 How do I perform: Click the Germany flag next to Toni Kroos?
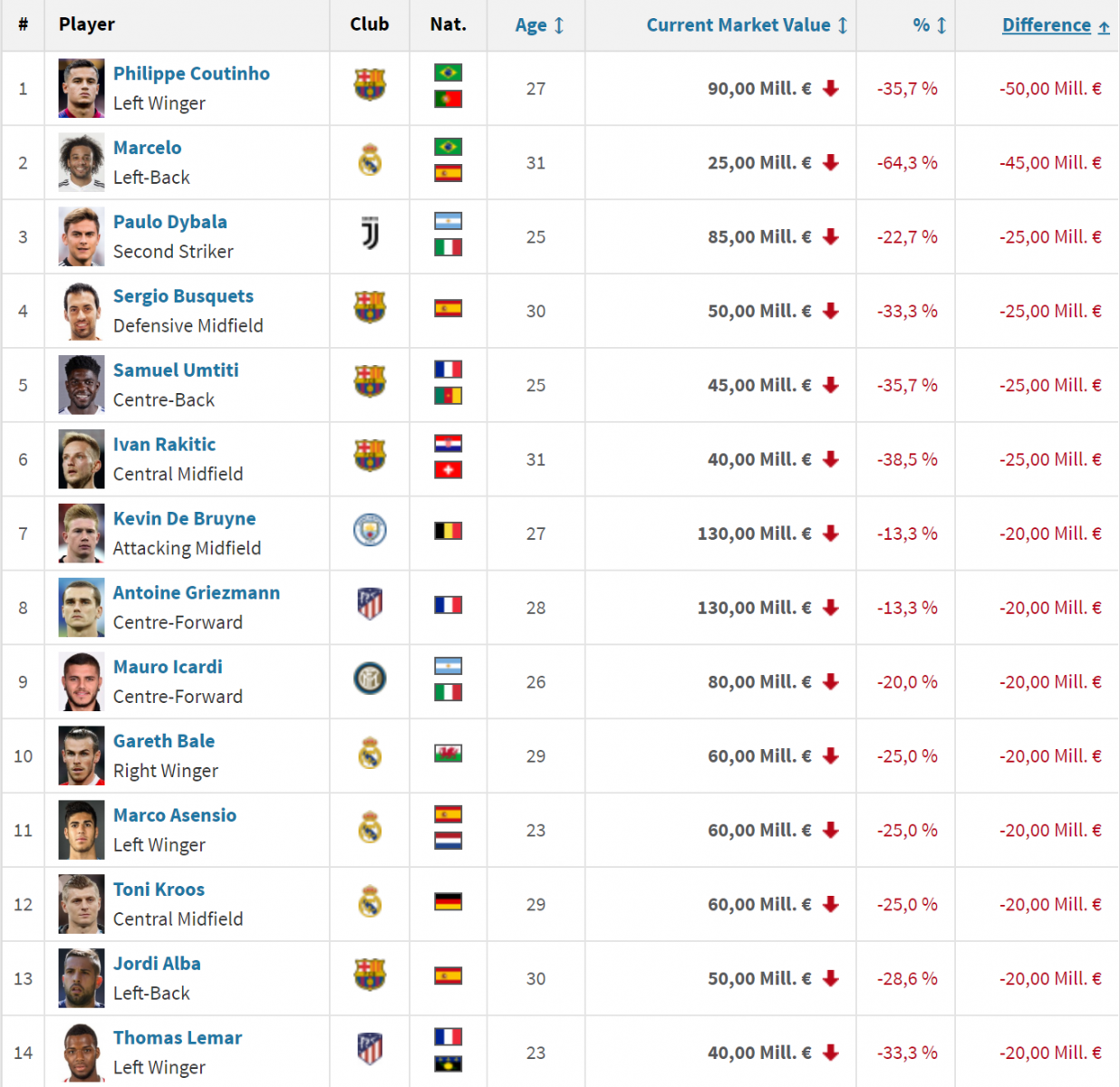coord(448,901)
